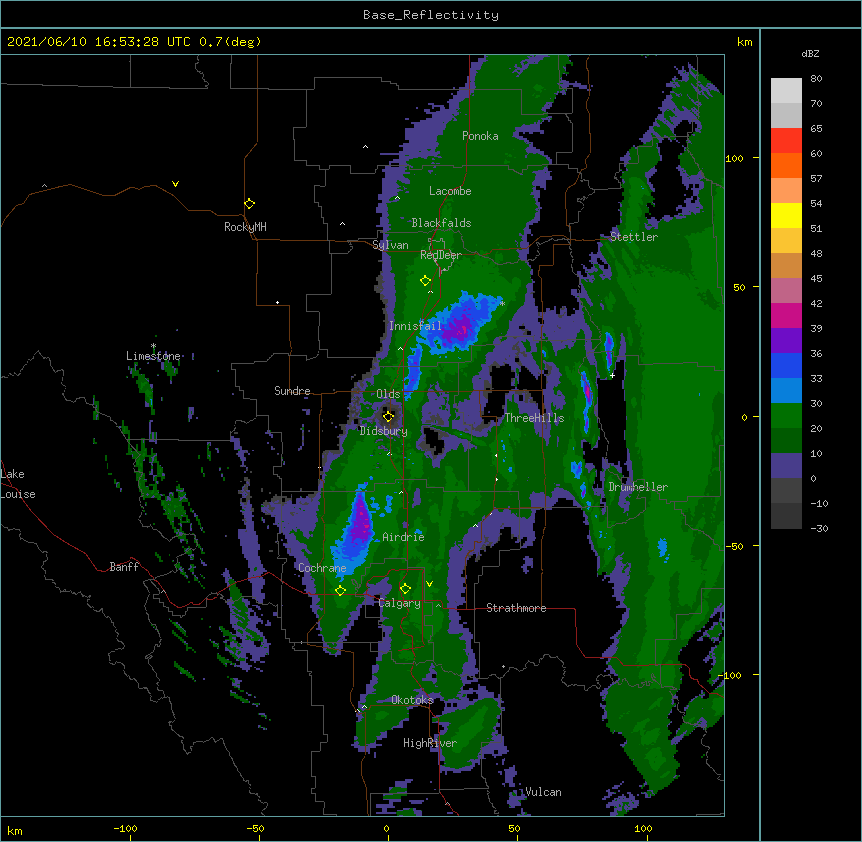This screenshot has width=862, height=842.
Task: Select the magenta swatch in the dBZ legend
Action: [786, 315]
